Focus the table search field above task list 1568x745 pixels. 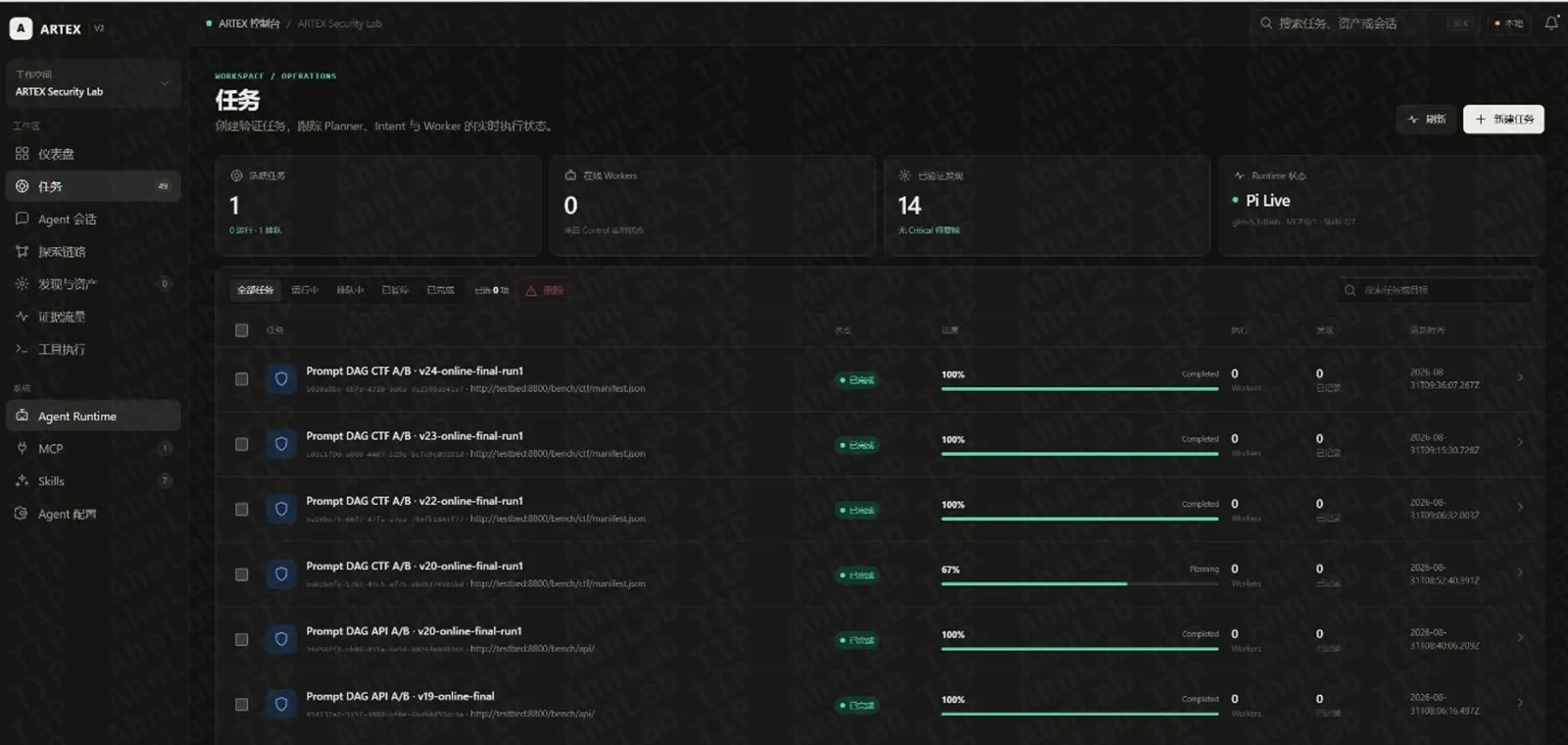point(1436,290)
